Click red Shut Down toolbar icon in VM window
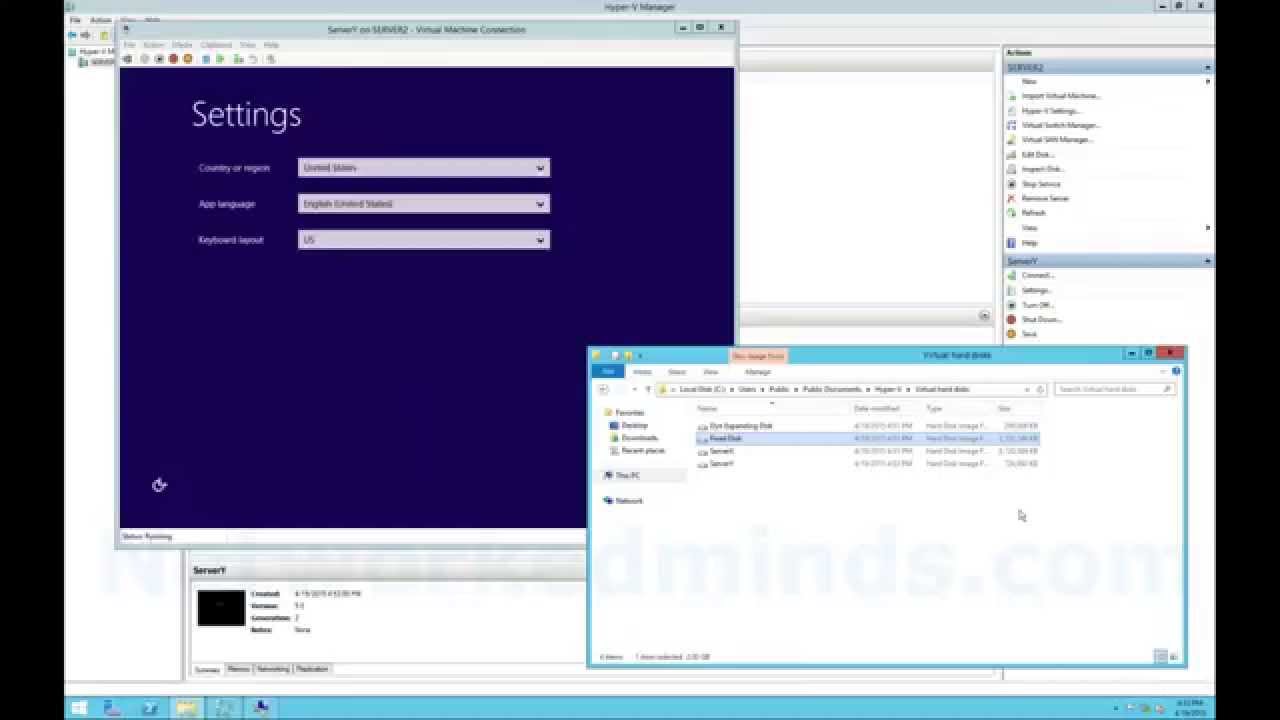Image resolution: width=1280 pixels, height=720 pixels. 173,59
